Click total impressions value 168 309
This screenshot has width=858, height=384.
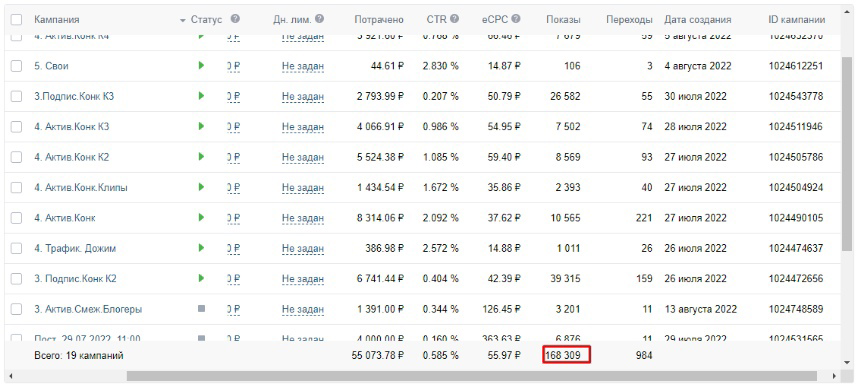click(563, 356)
